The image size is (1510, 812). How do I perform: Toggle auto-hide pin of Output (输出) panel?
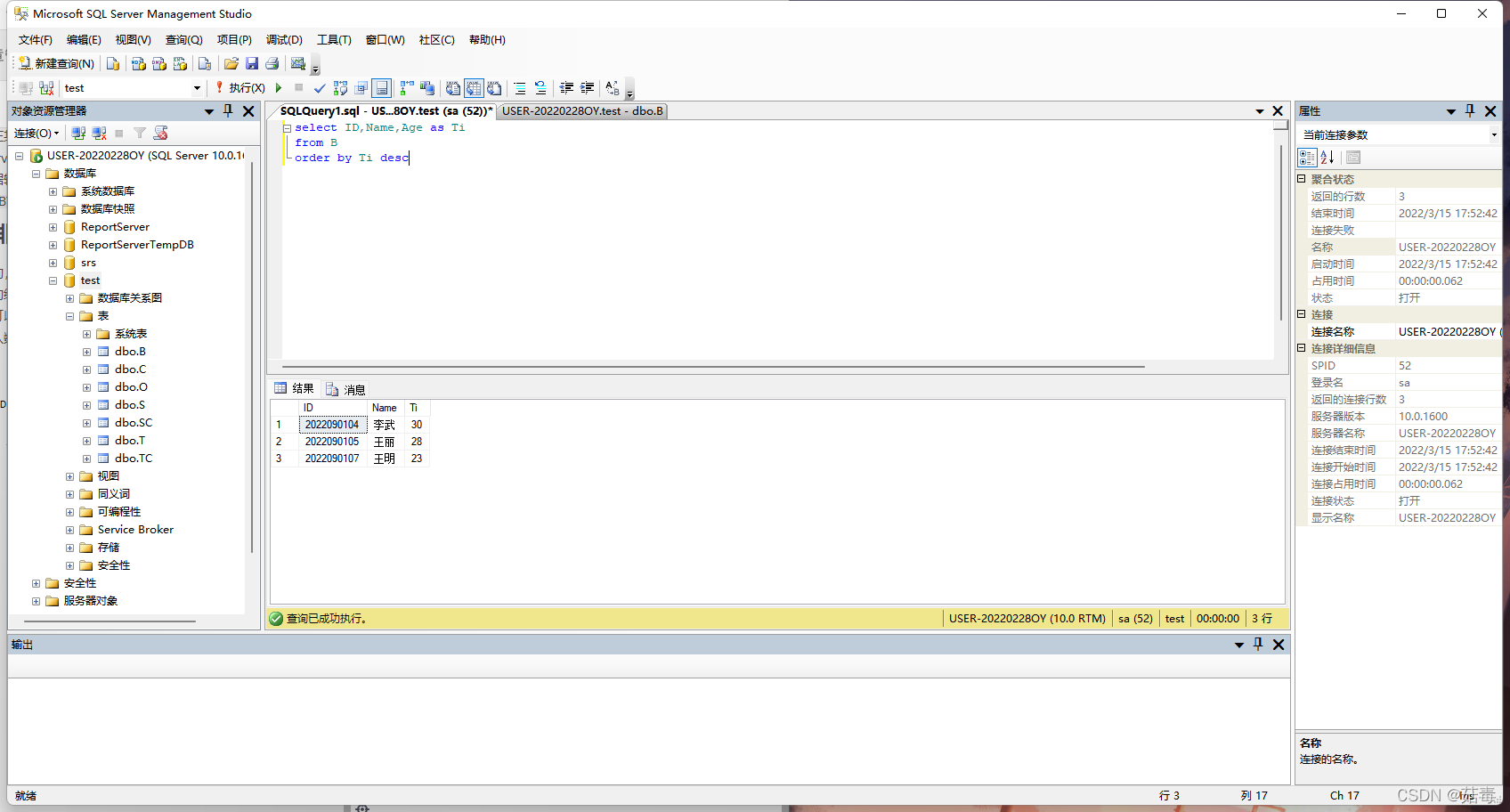coord(1258,645)
